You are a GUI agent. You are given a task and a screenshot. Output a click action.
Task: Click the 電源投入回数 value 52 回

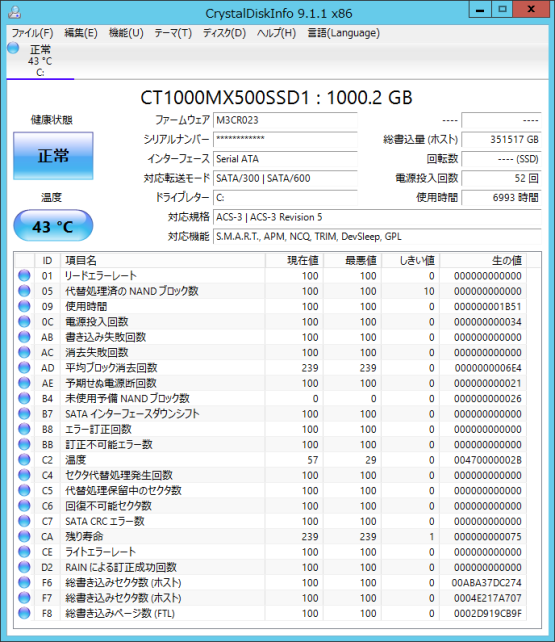[501, 179]
